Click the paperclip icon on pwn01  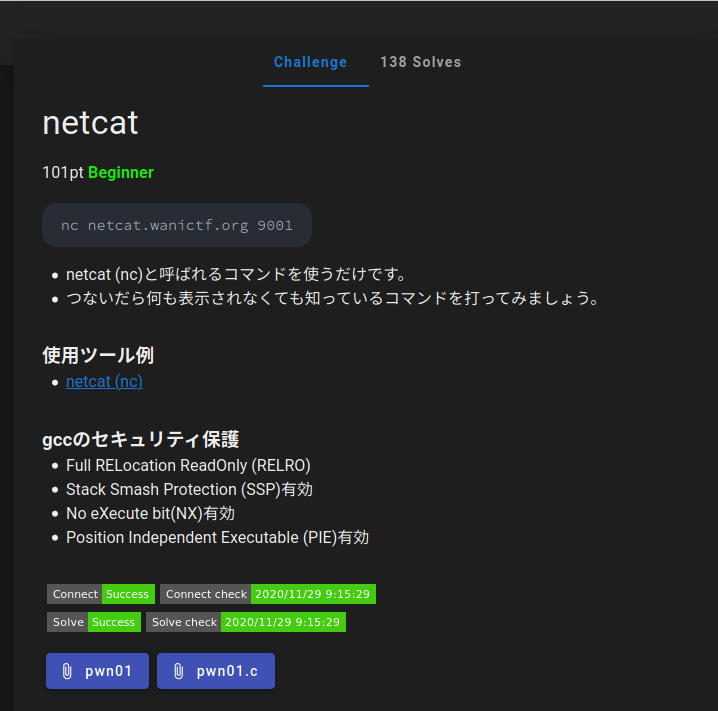[x=67, y=671]
